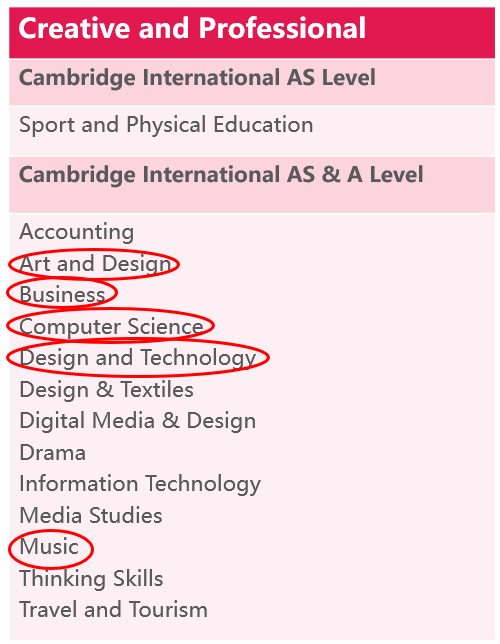Select Cambridge International AS Level heading

coord(197,78)
